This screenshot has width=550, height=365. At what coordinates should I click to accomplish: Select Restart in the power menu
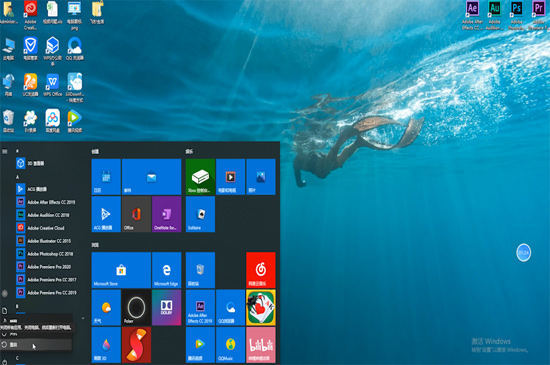(36, 345)
